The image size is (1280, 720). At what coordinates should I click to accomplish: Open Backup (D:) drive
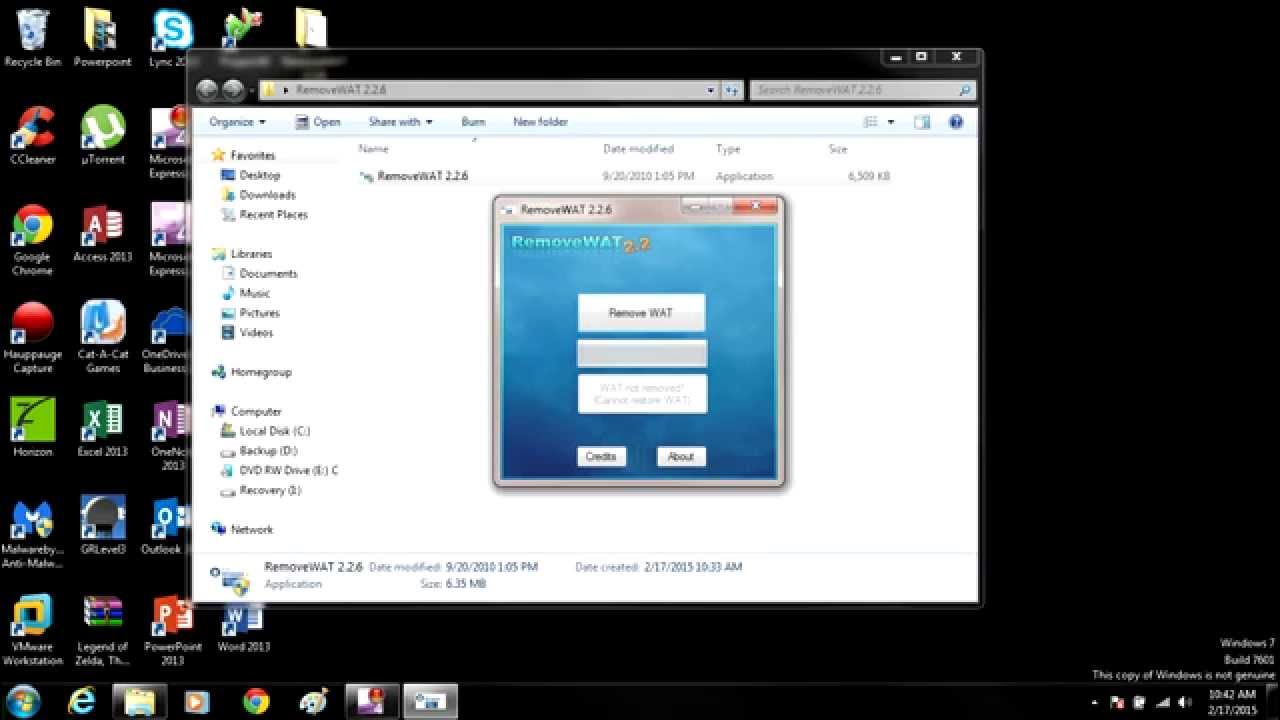tap(268, 451)
